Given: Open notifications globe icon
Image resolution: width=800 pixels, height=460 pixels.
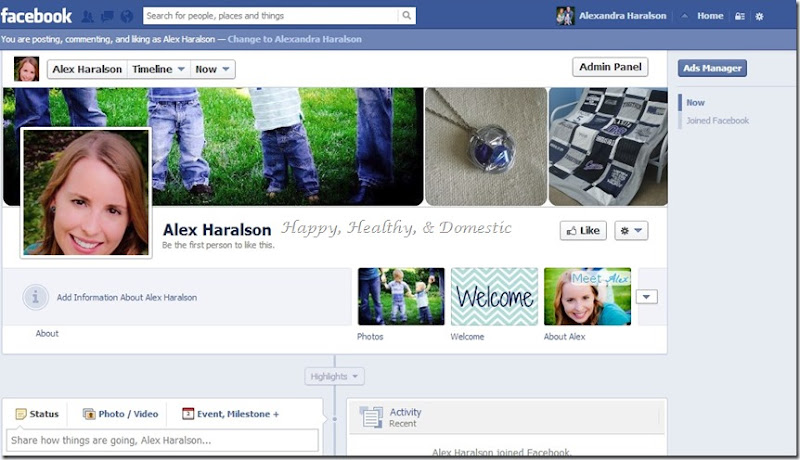Looking at the screenshot, I should pyautogui.click(x=127, y=17).
